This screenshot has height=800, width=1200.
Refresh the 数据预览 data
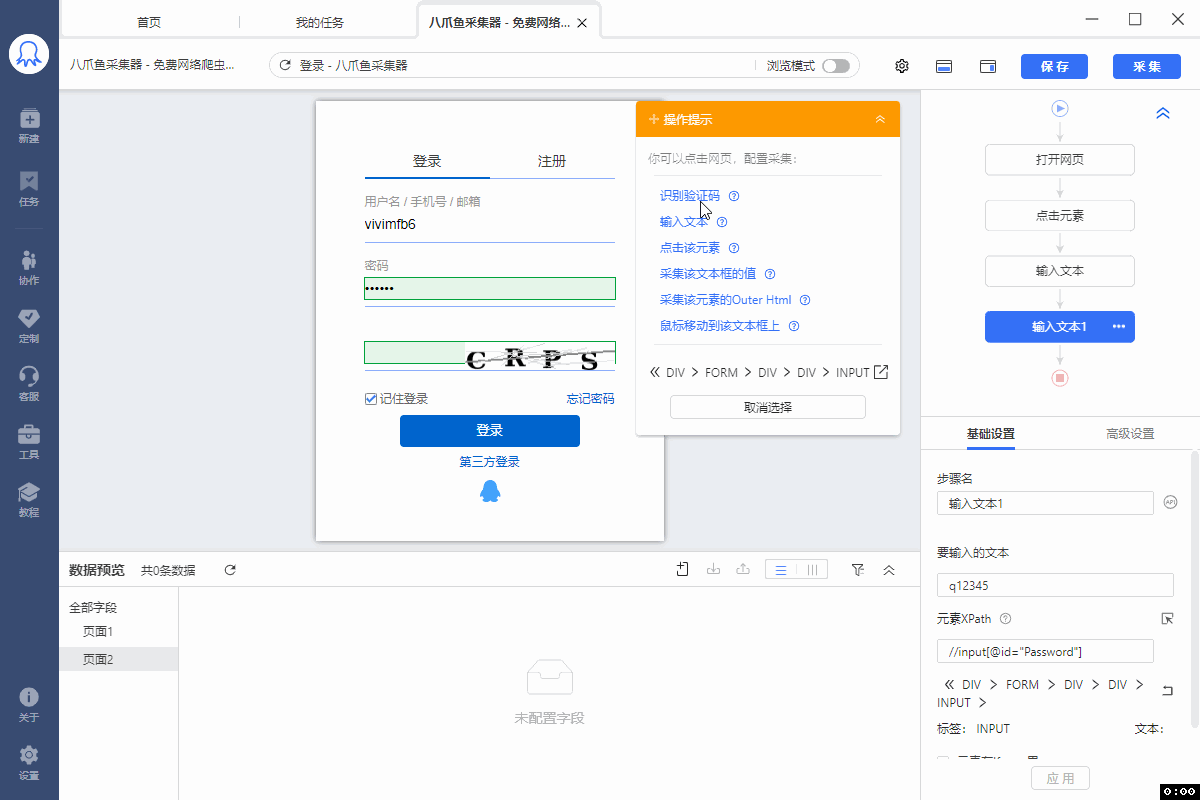[x=230, y=570]
